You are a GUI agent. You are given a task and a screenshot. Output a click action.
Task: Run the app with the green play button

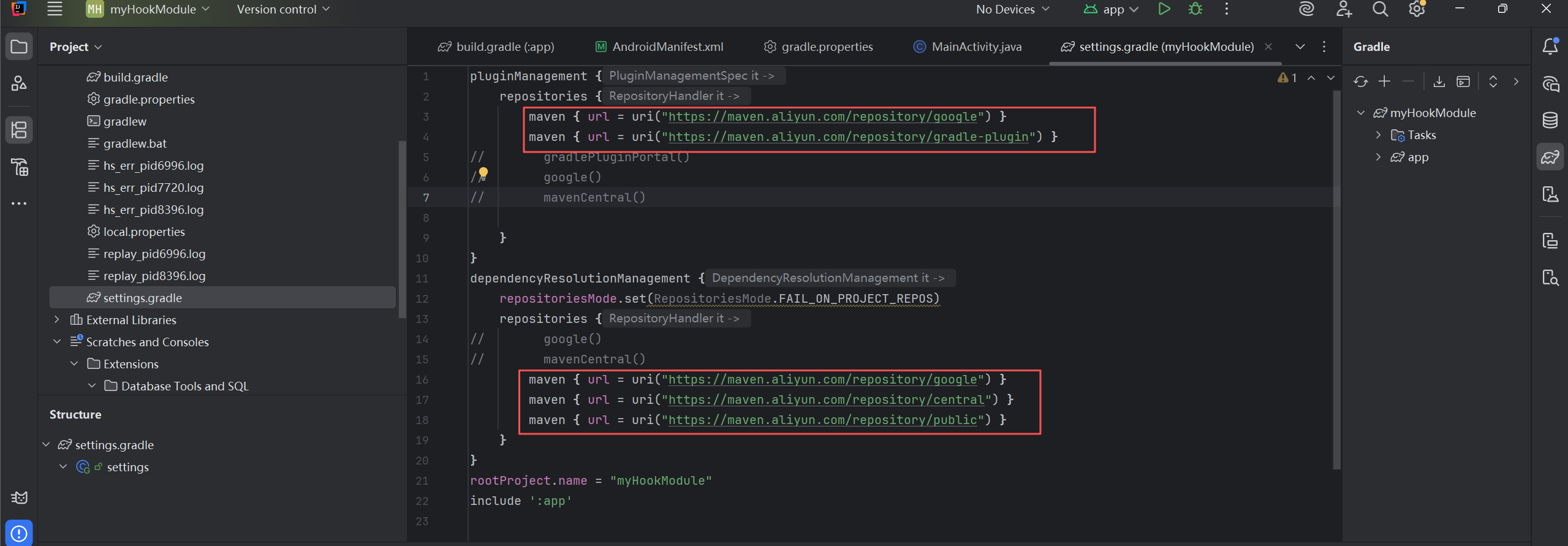click(x=1164, y=9)
